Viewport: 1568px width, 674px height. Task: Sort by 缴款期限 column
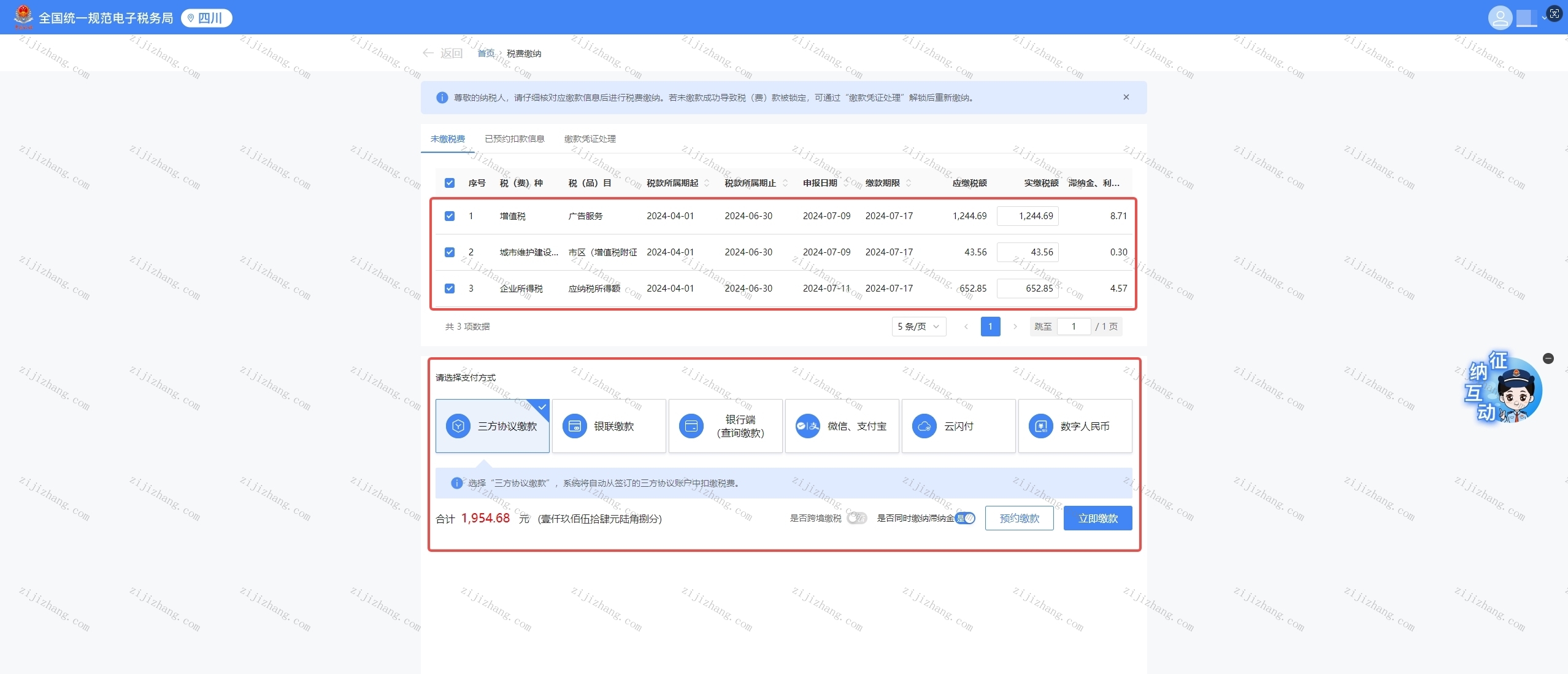909,183
